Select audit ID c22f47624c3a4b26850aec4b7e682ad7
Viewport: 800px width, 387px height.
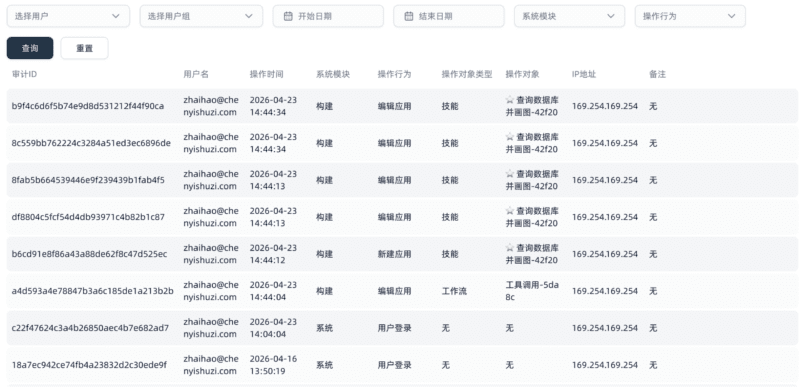(90, 328)
